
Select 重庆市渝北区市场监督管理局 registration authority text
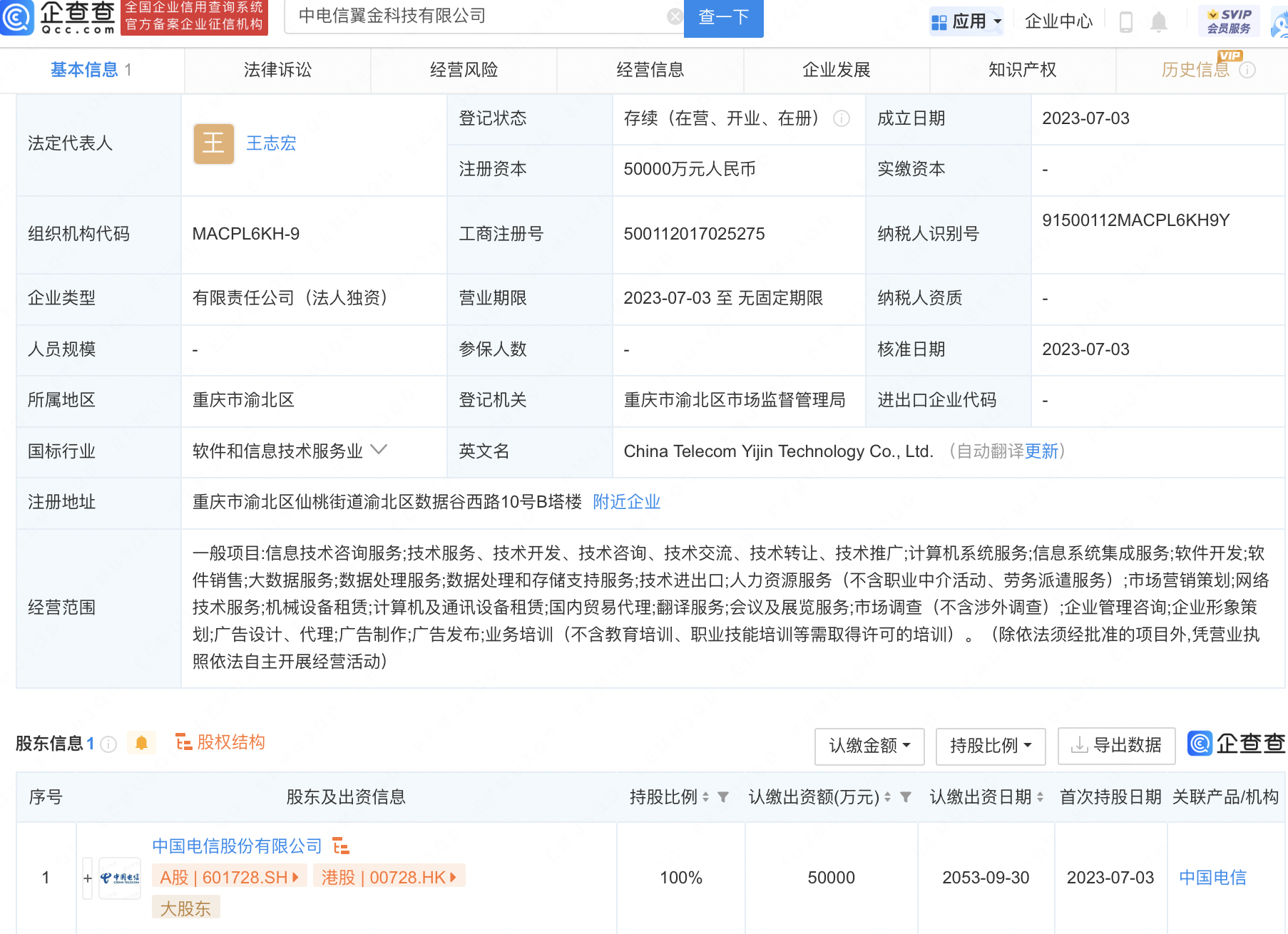point(735,400)
